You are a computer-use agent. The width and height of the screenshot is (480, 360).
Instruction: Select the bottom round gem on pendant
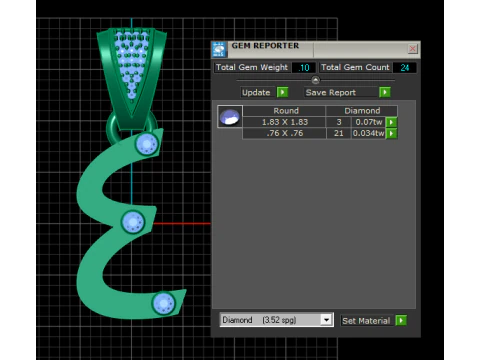[x=164, y=303]
